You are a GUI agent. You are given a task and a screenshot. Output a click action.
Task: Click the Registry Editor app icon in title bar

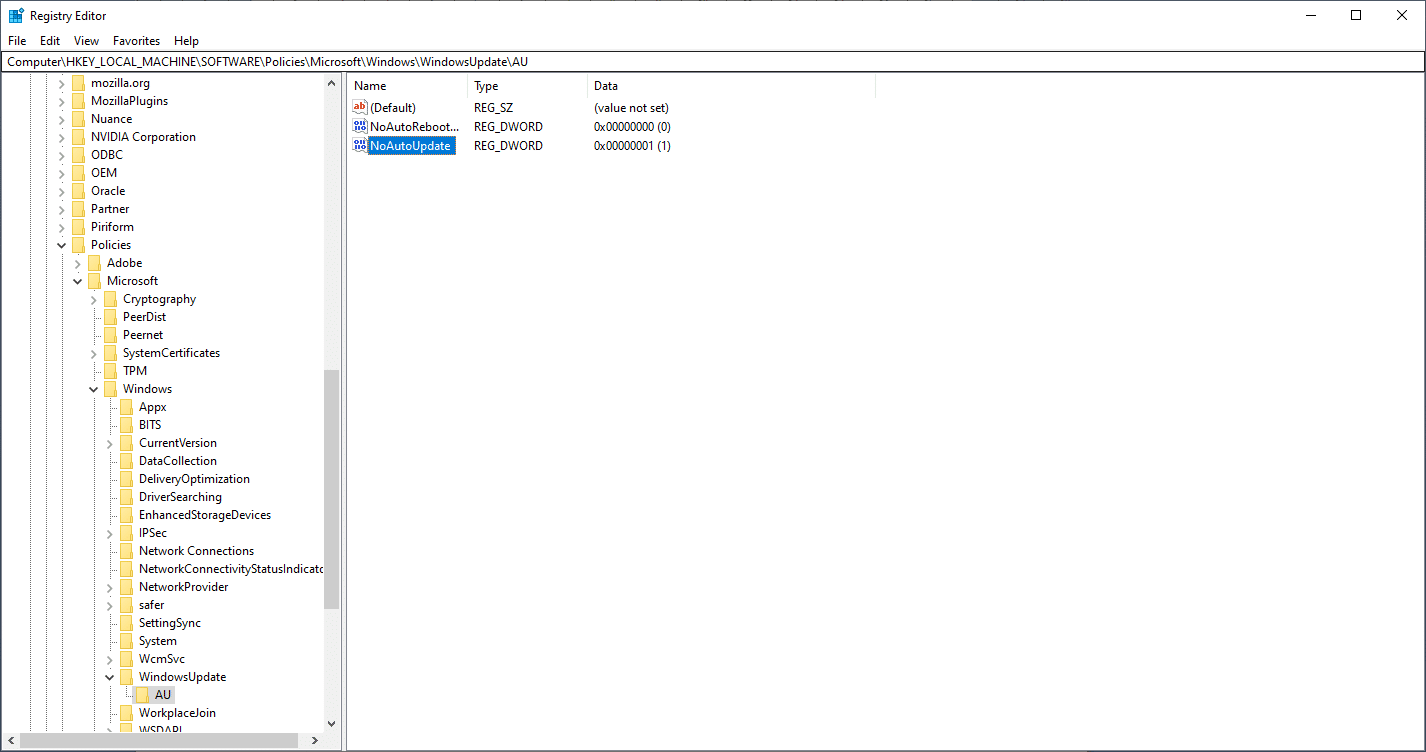[x=16, y=15]
